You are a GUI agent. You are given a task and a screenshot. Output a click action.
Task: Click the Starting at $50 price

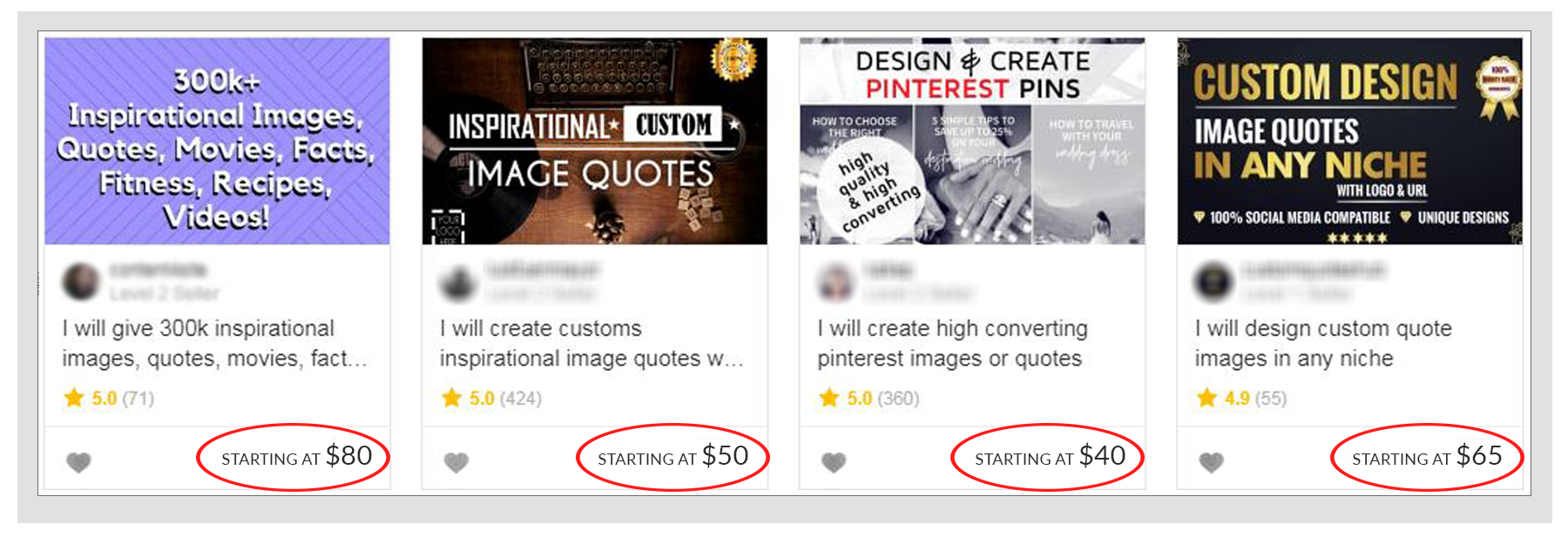pyautogui.click(x=672, y=457)
